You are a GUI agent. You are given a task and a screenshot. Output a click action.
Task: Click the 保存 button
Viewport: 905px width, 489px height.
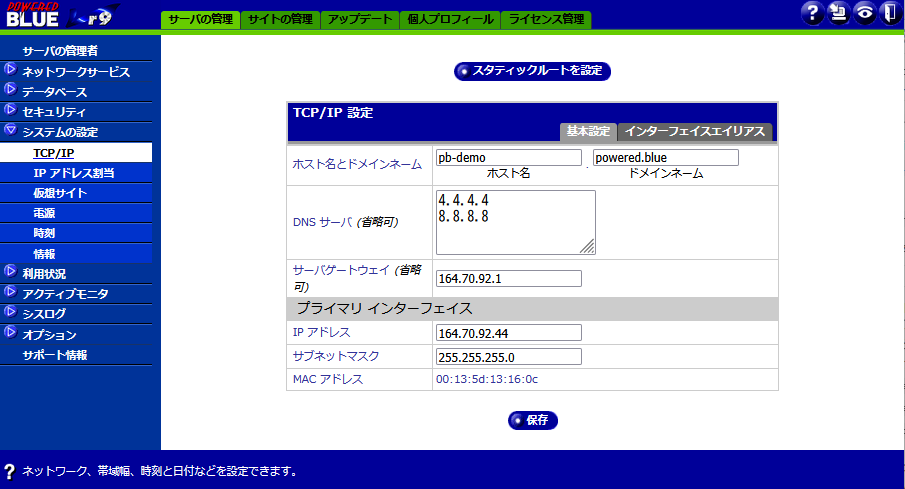point(533,420)
